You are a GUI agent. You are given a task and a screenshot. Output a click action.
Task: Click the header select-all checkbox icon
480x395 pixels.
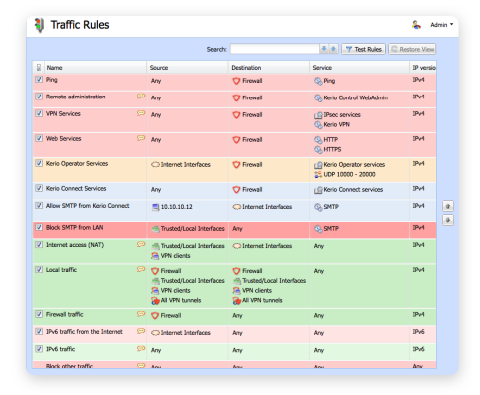(x=39, y=67)
